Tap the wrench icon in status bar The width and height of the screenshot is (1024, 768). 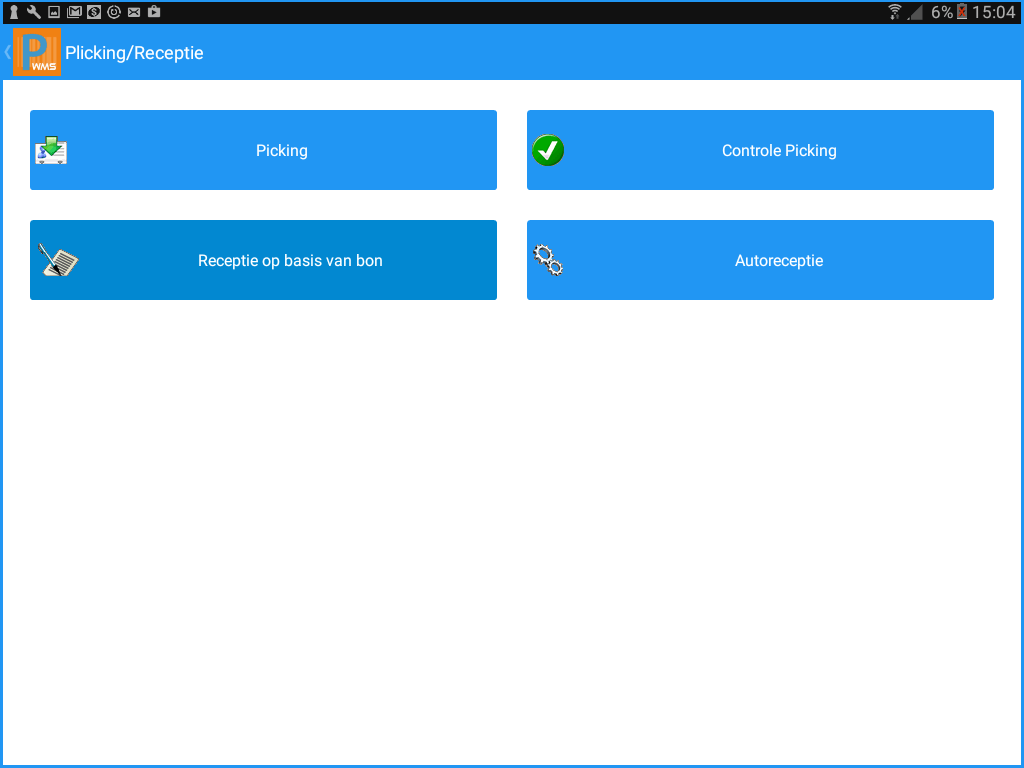pyautogui.click(x=34, y=12)
